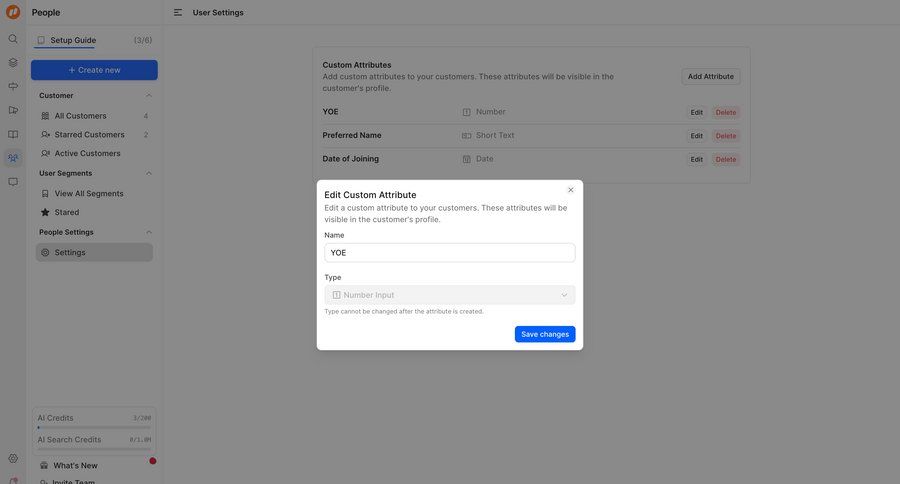Edit the Preferred Name attribute
This screenshot has width=900, height=484.
pos(696,136)
